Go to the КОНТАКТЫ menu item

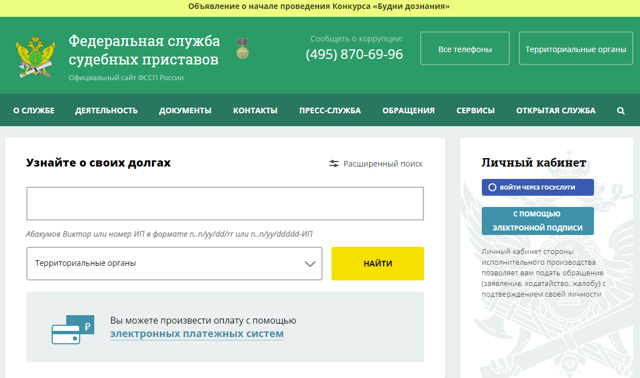pos(255,111)
